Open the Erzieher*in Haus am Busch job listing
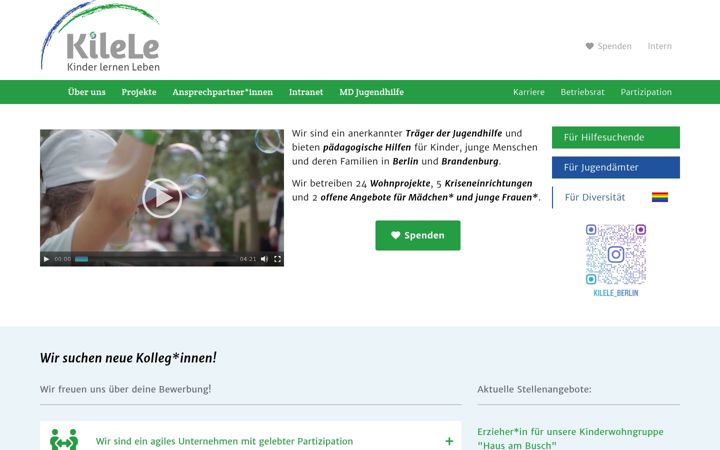This screenshot has height=450, width=720. [x=570, y=439]
